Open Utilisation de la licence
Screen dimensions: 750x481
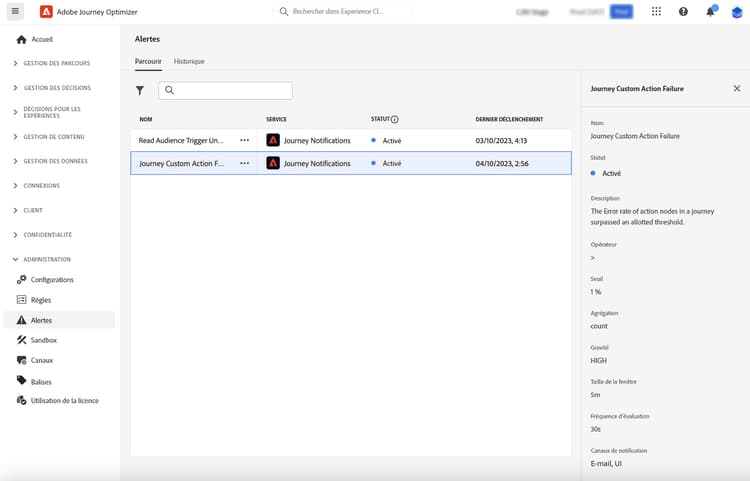coord(58,401)
